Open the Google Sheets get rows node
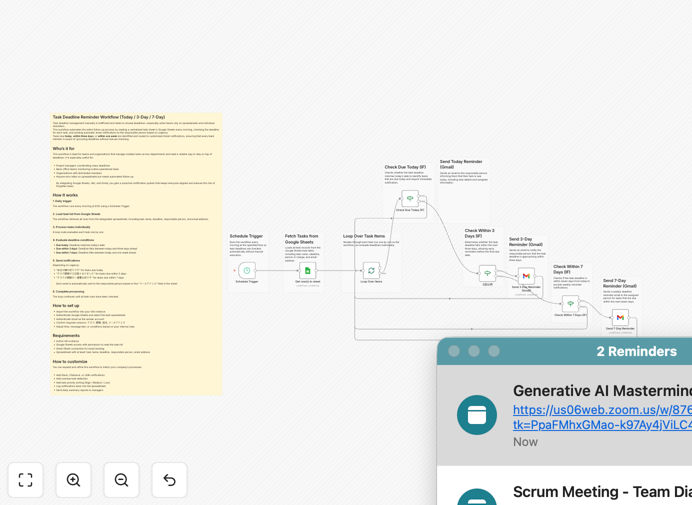692x505 pixels. coord(308,270)
